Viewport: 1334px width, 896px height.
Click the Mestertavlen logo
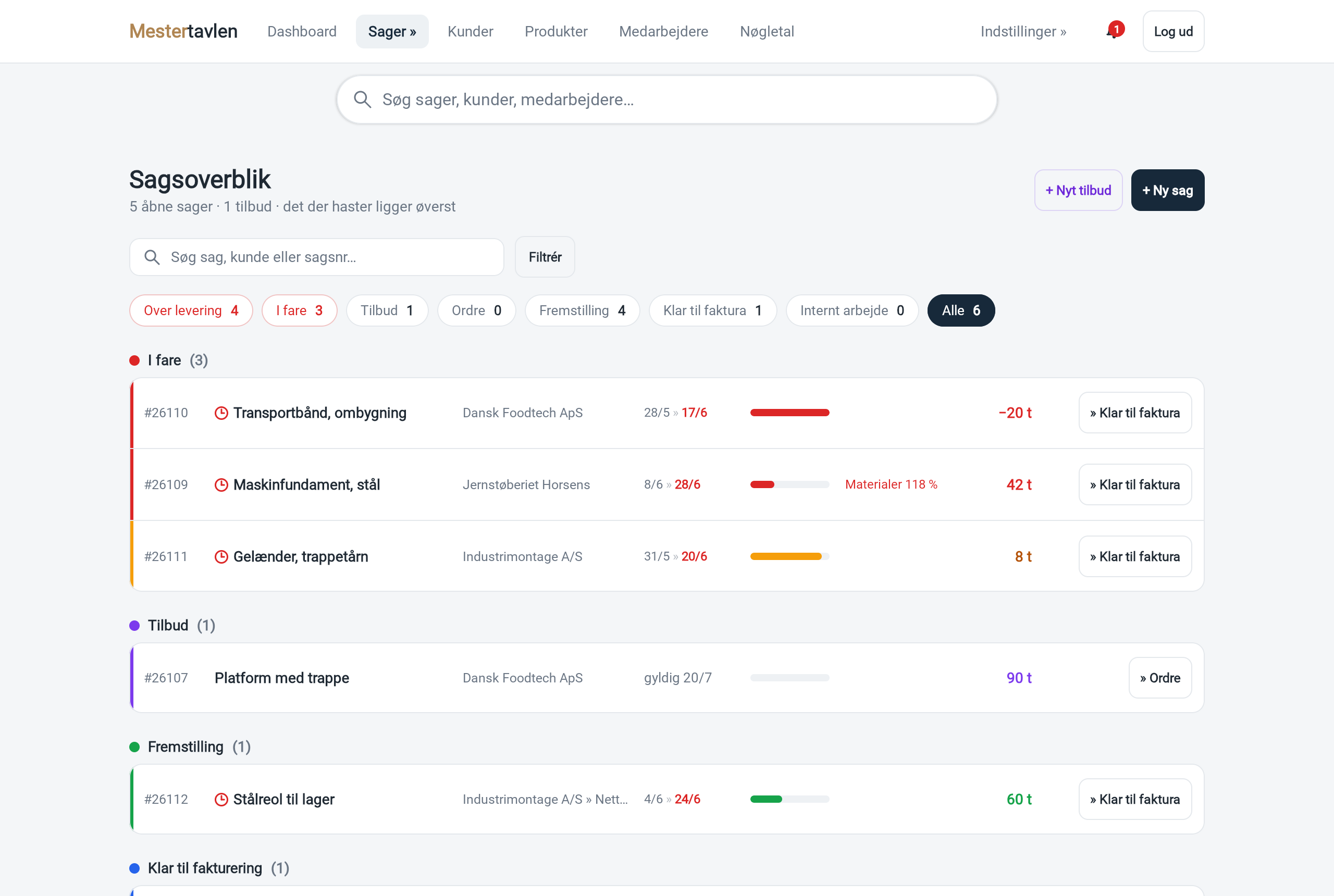pyautogui.click(x=183, y=31)
